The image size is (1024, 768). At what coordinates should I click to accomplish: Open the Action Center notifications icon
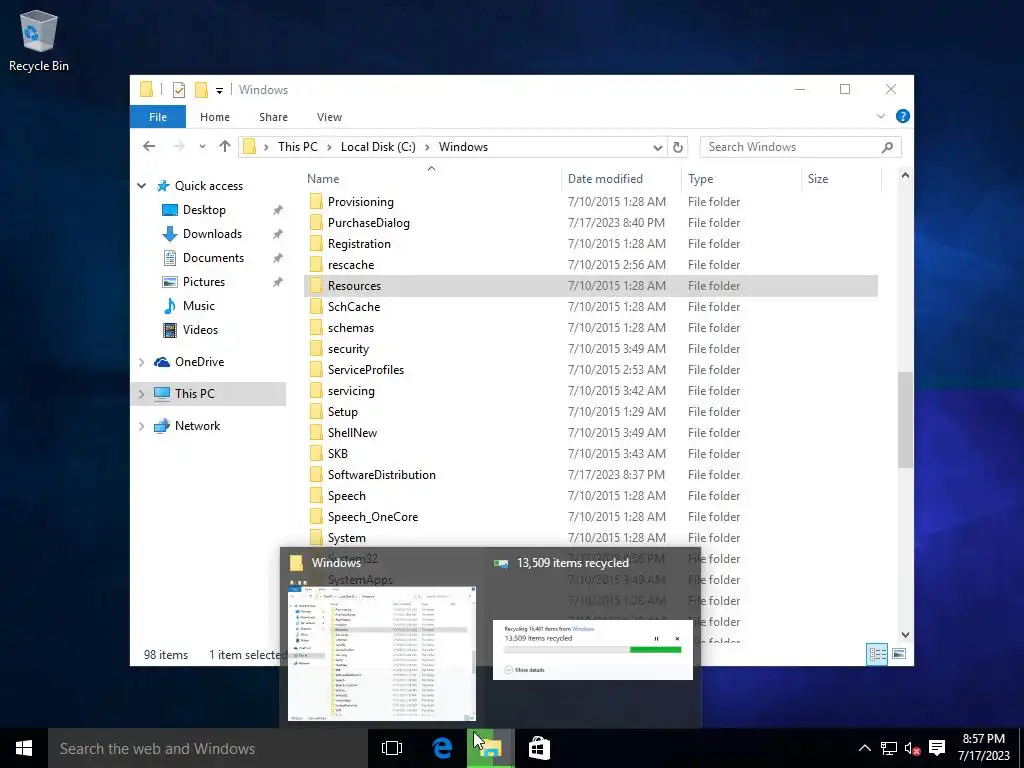pos(936,748)
